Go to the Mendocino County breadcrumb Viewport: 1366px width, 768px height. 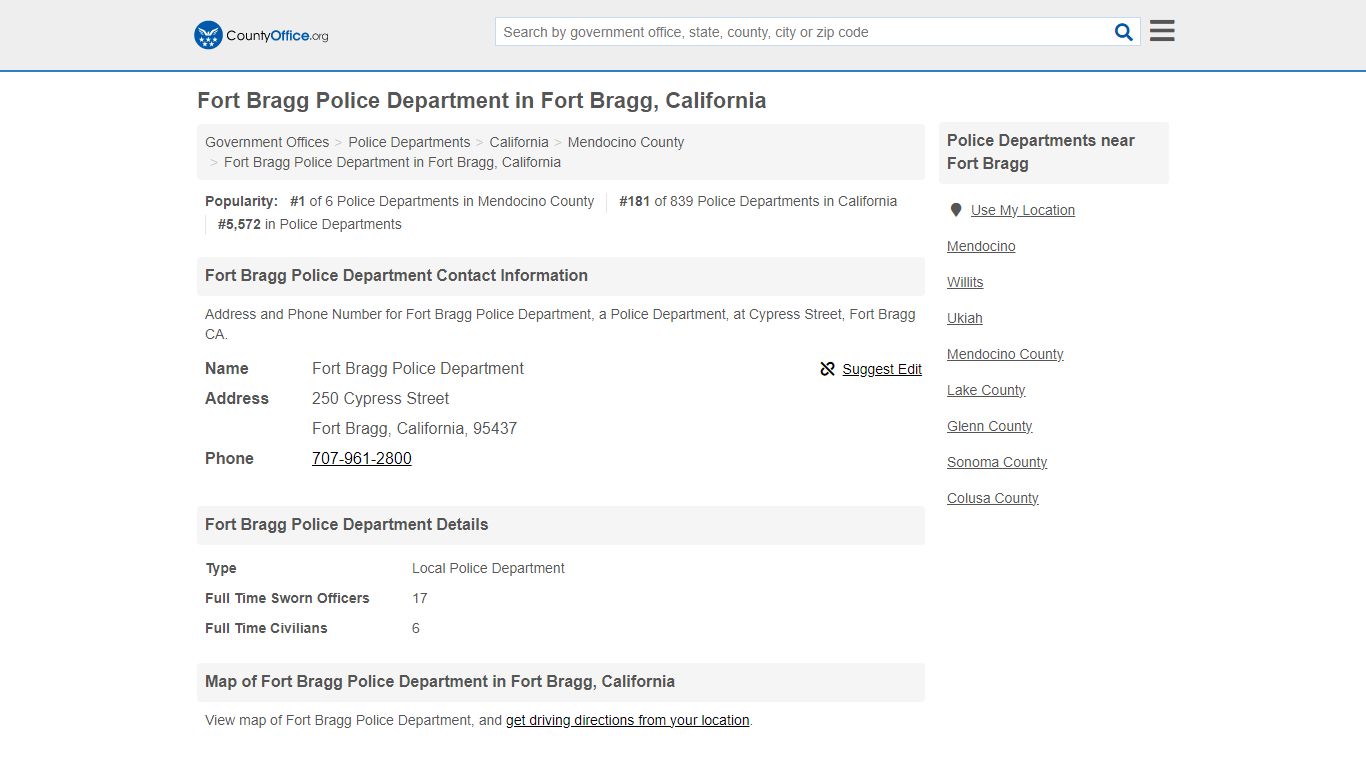click(x=626, y=142)
